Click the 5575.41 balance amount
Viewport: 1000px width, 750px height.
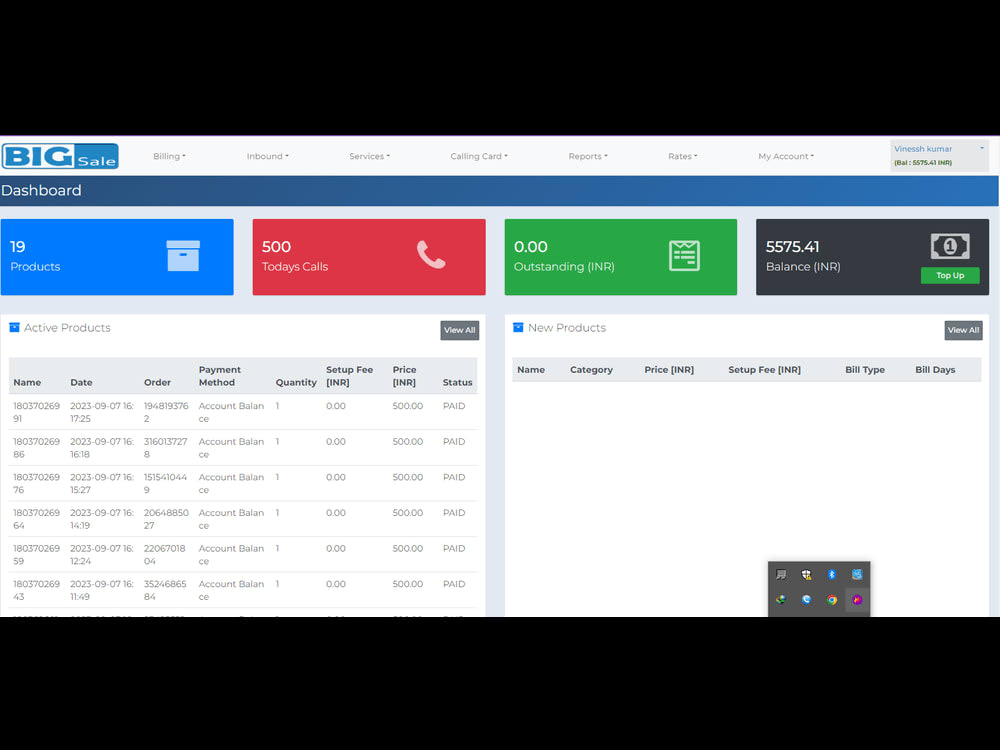coord(793,247)
